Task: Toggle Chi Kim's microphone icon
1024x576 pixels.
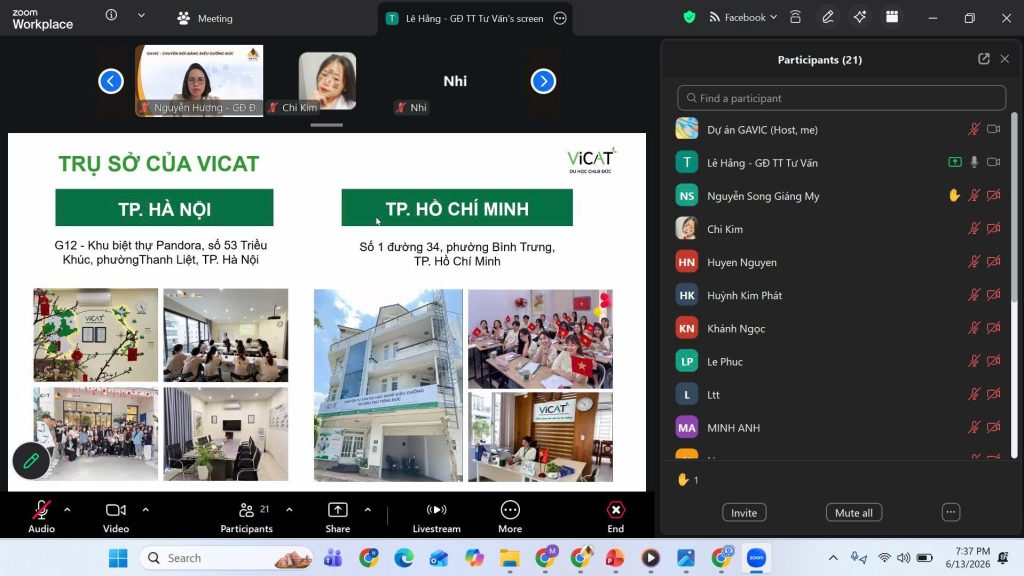Action: pos(974,229)
